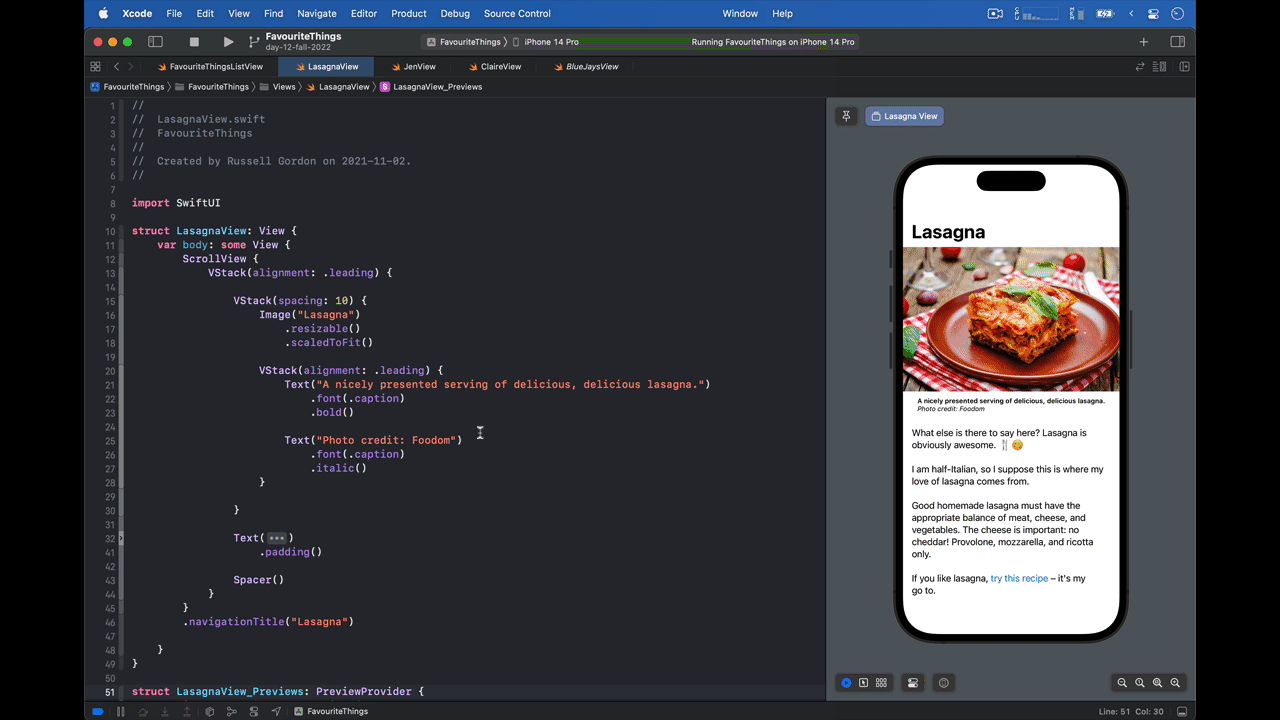Click the lasagna photo in preview
This screenshot has height=720, width=1280.
pos(1010,319)
